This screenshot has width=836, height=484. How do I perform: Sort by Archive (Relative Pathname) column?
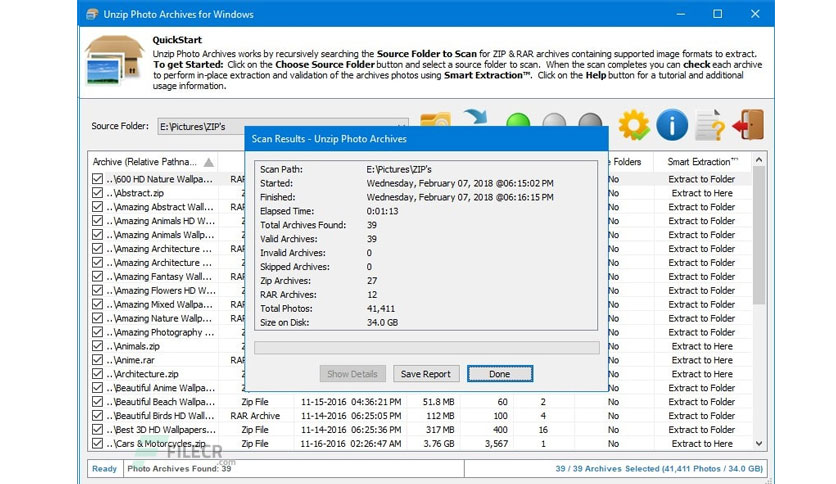pos(153,162)
